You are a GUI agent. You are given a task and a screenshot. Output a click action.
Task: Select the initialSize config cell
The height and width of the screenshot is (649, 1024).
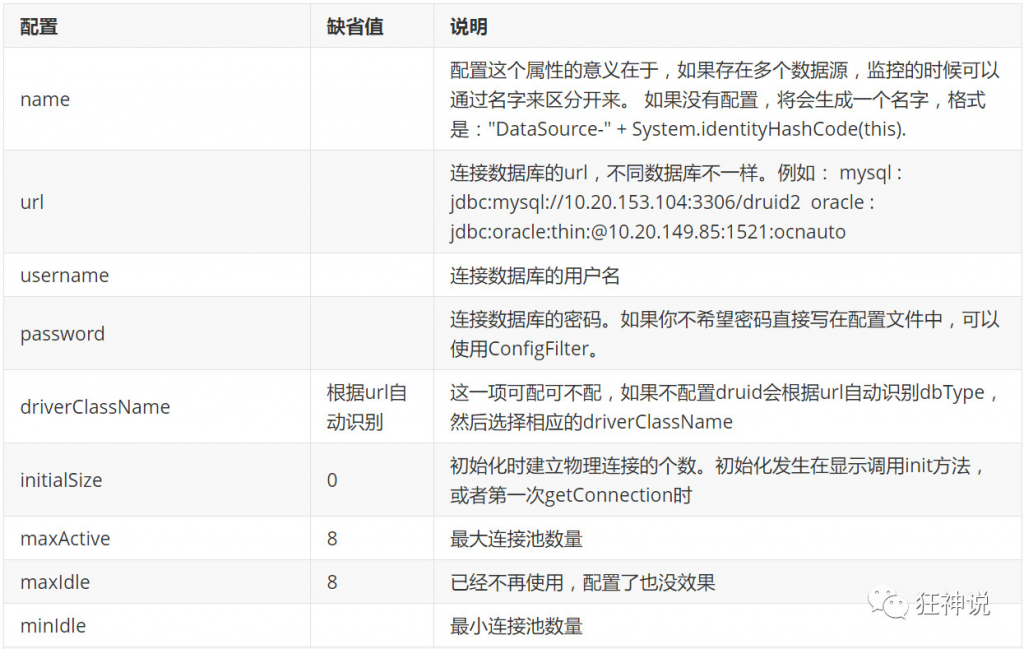(157, 480)
